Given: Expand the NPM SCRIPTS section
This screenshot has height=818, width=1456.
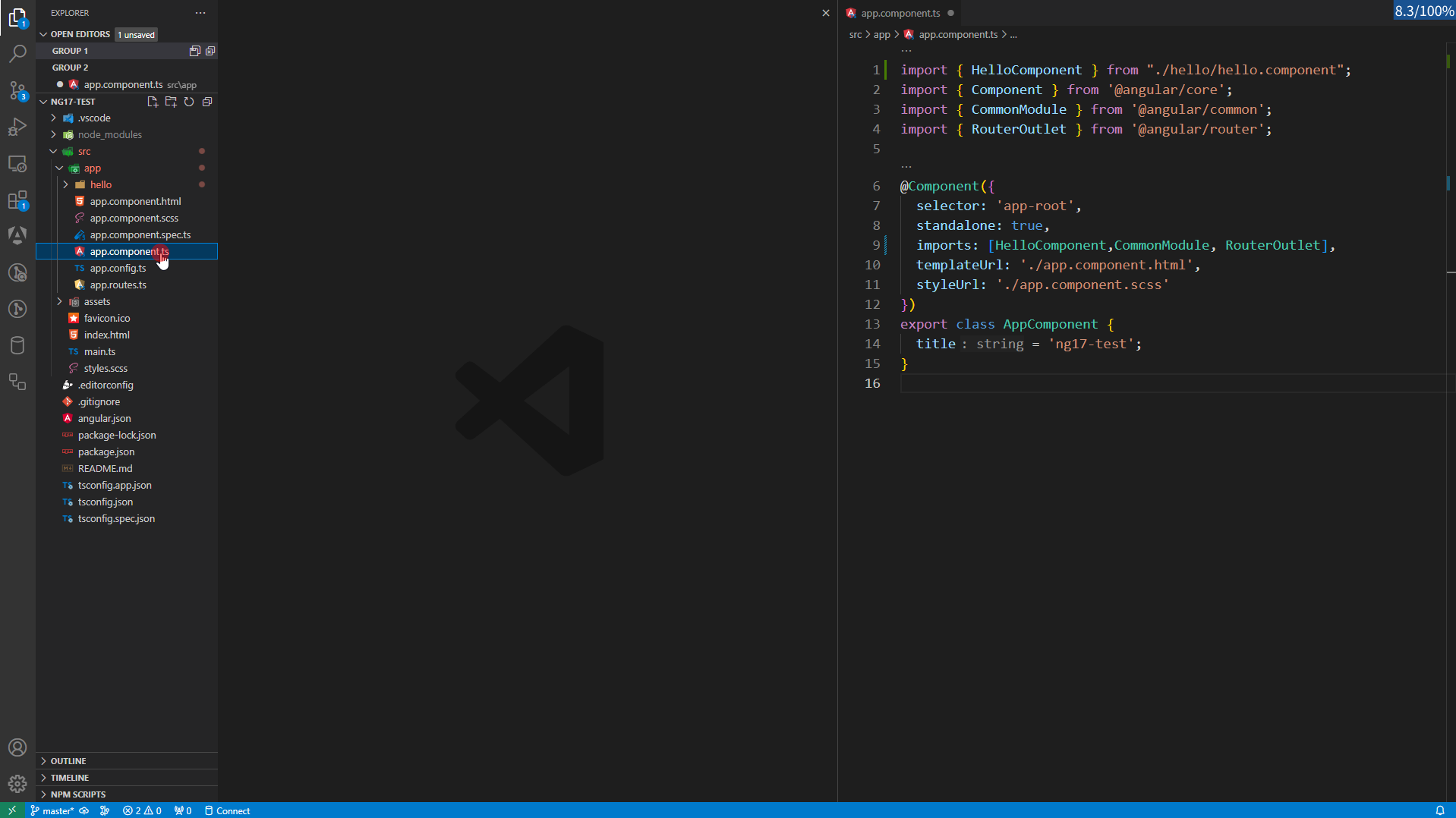Looking at the screenshot, I should pyautogui.click(x=77, y=794).
